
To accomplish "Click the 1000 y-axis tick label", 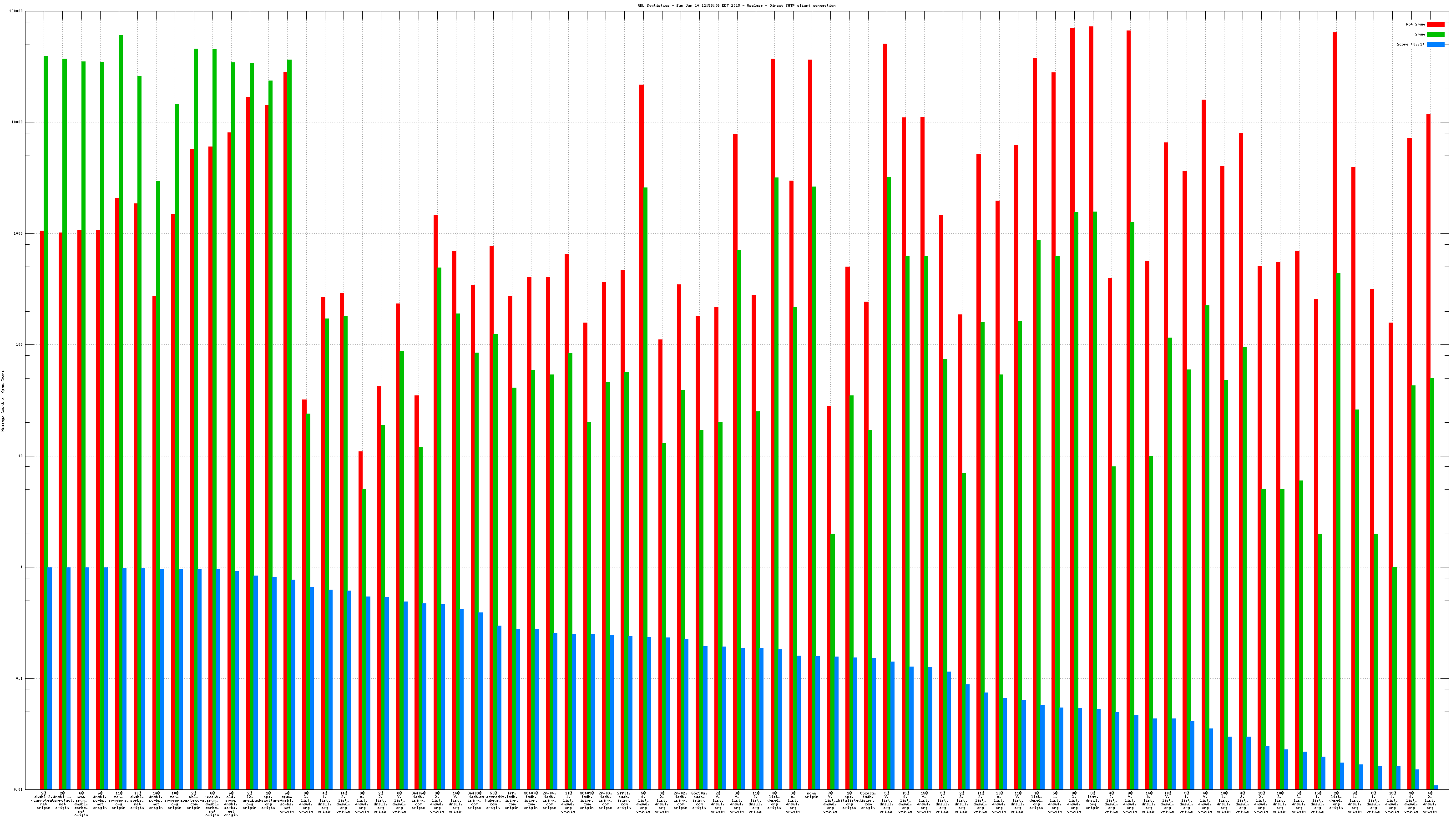I will point(19,233).
